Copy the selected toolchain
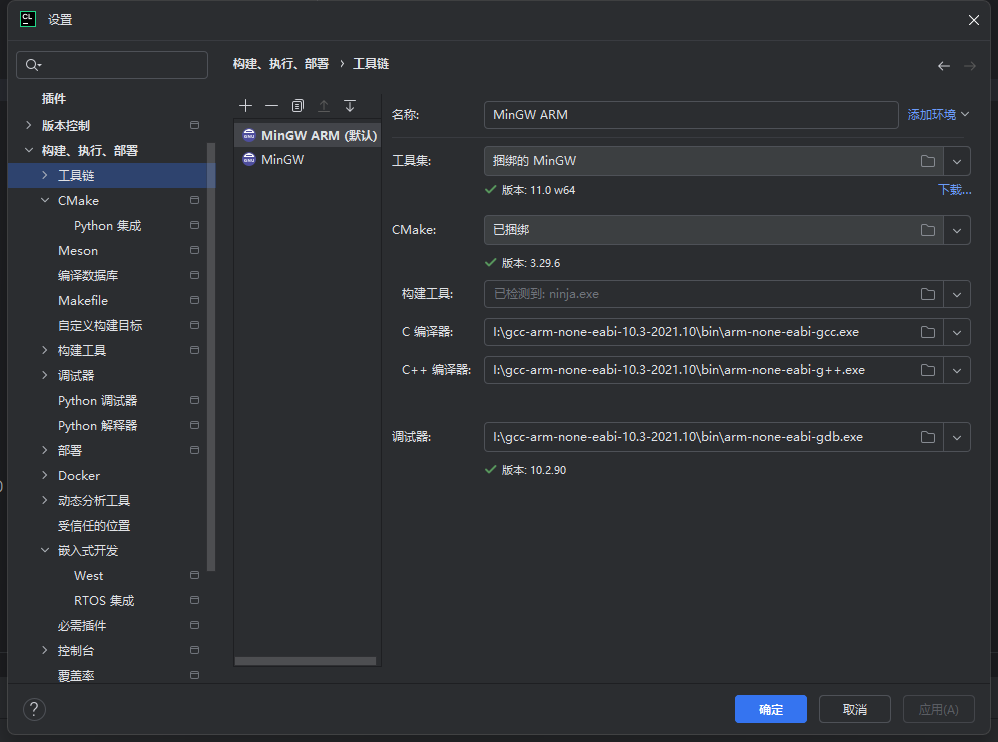Image resolution: width=998 pixels, height=742 pixels. coord(298,106)
